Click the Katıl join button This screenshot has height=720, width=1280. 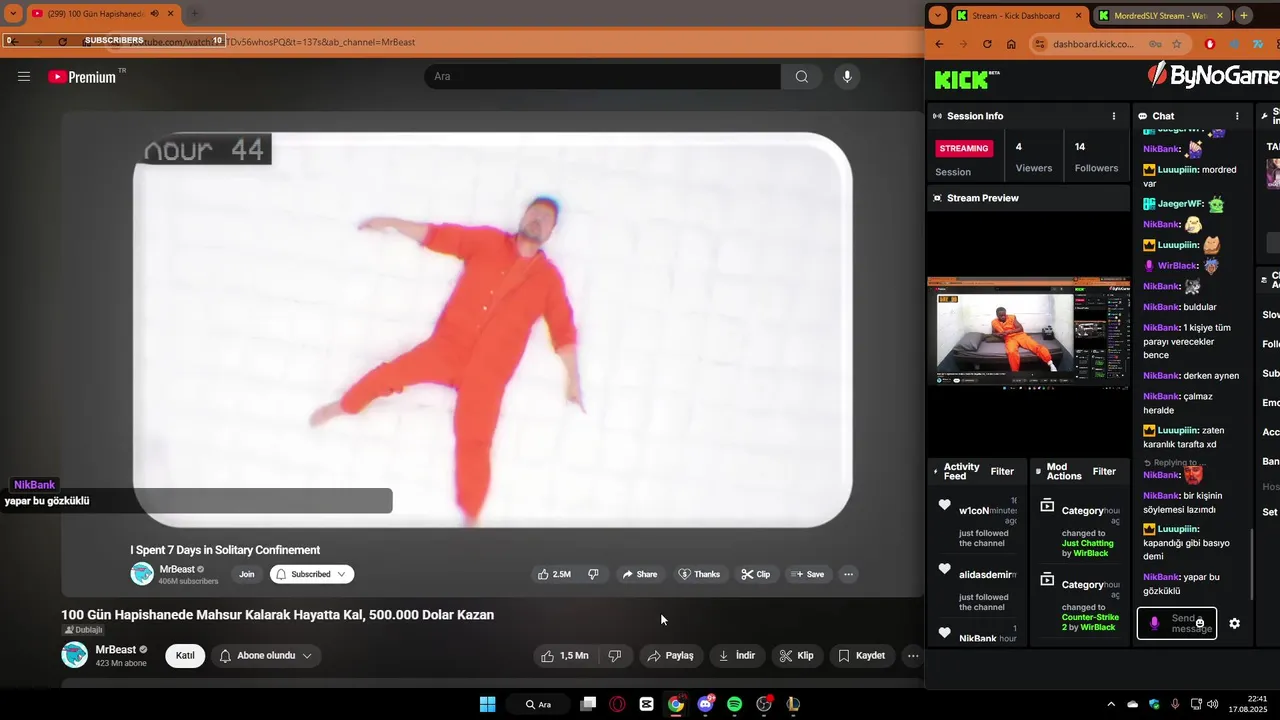185,656
